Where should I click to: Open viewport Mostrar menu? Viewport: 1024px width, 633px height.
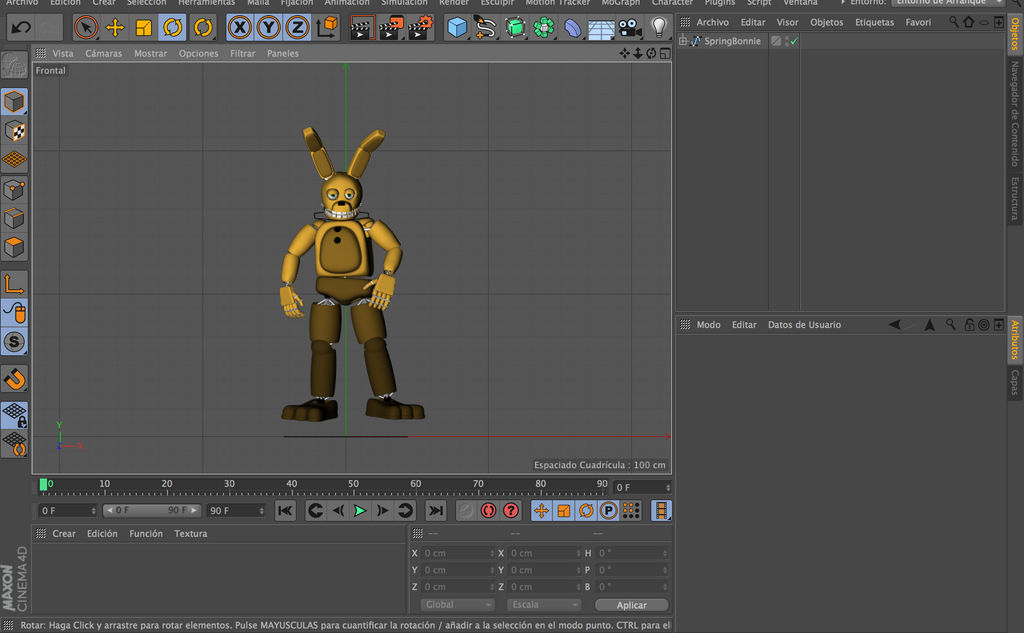[150, 54]
